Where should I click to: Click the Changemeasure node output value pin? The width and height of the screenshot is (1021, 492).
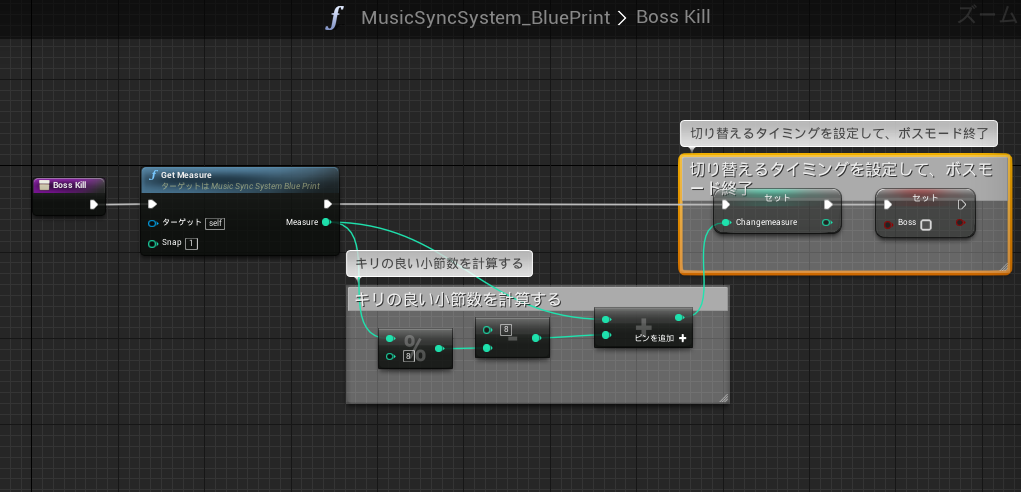coord(828,223)
